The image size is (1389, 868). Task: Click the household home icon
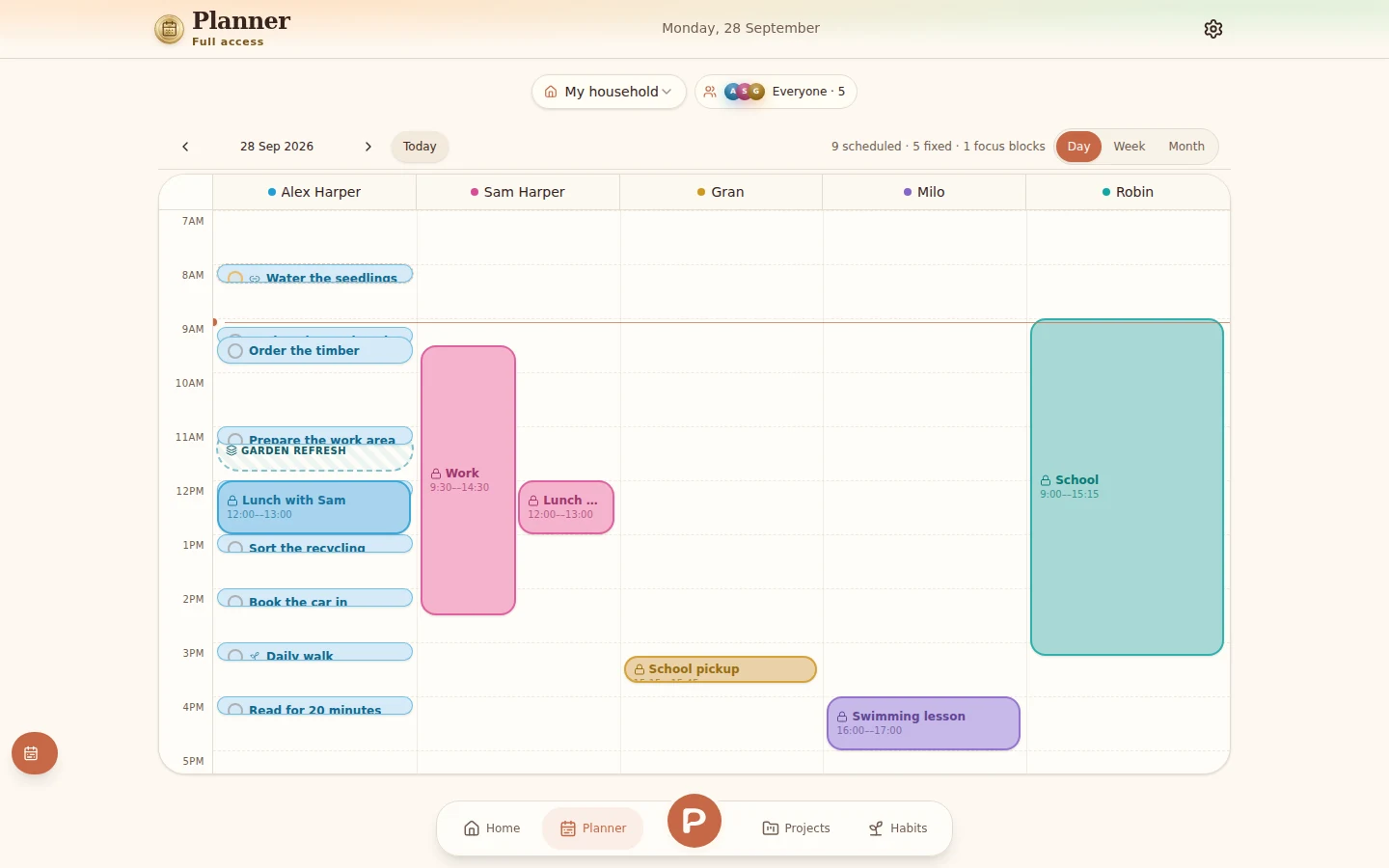(551, 92)
